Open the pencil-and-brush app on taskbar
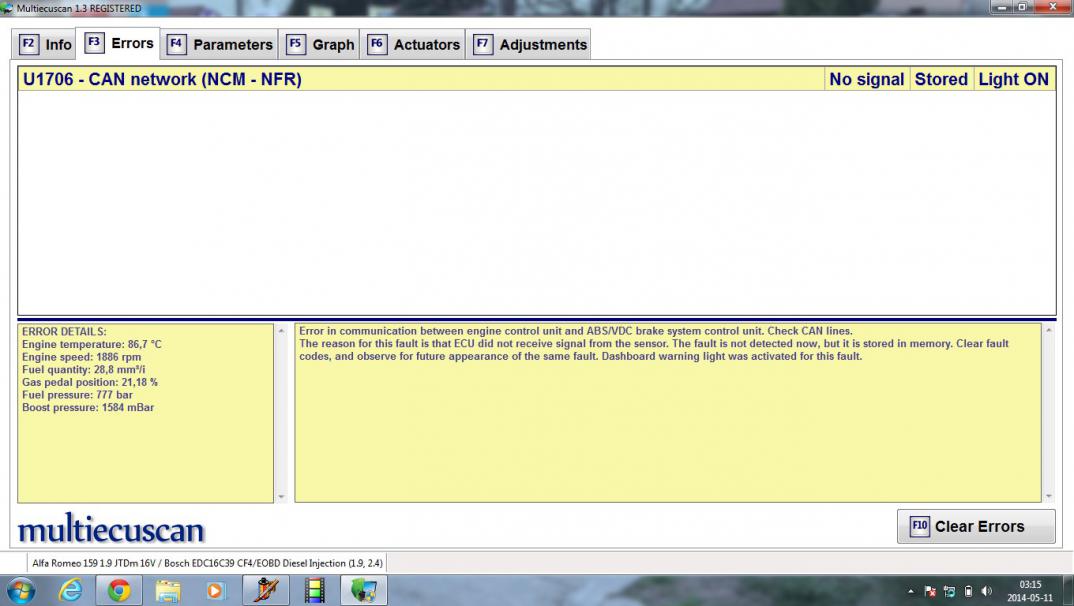 266,590
